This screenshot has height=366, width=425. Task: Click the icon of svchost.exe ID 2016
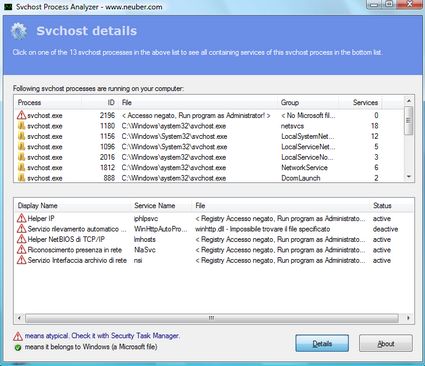21,157
